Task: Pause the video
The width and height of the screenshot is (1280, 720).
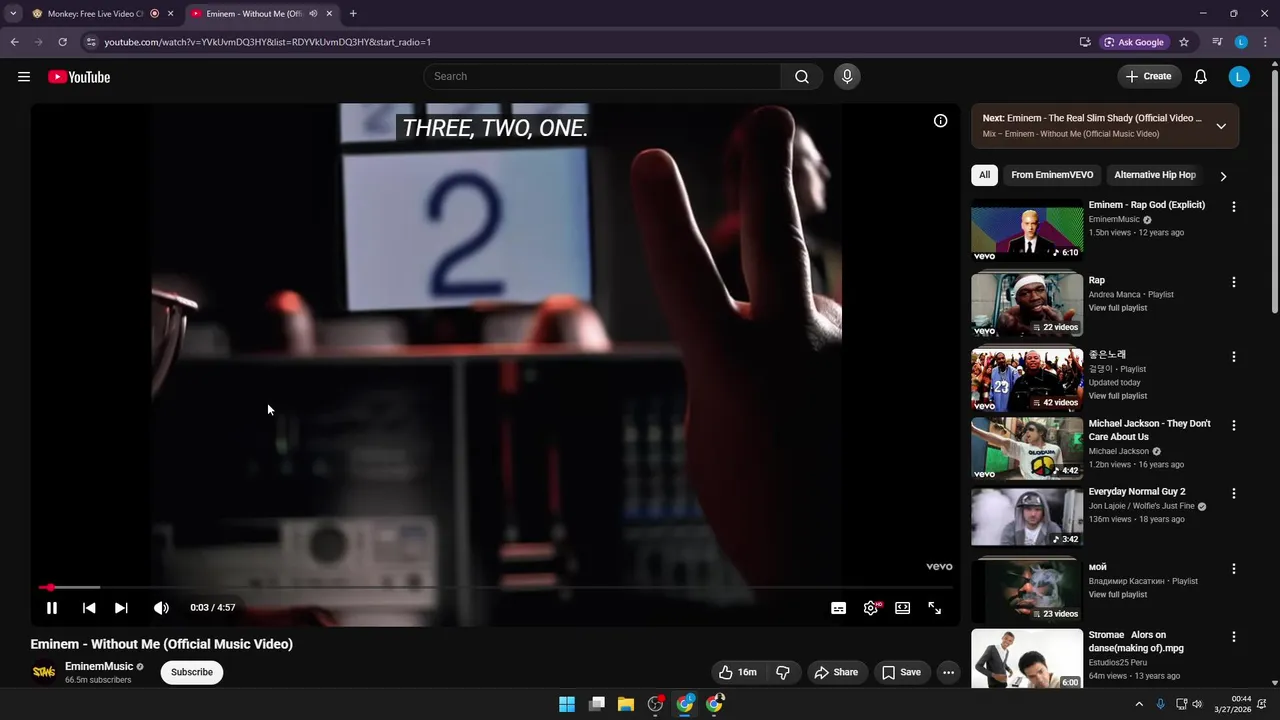Action: tap(52, 608)
